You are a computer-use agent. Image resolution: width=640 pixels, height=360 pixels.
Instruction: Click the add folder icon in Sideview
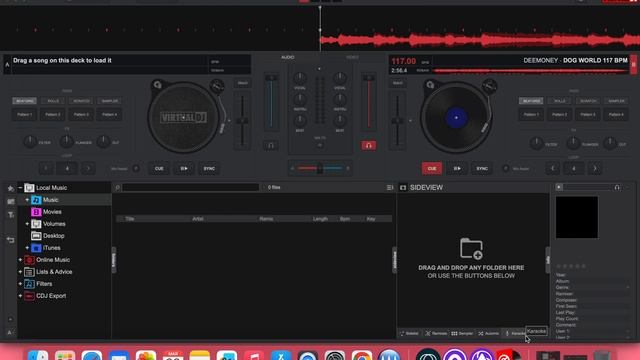pos(471,249)
